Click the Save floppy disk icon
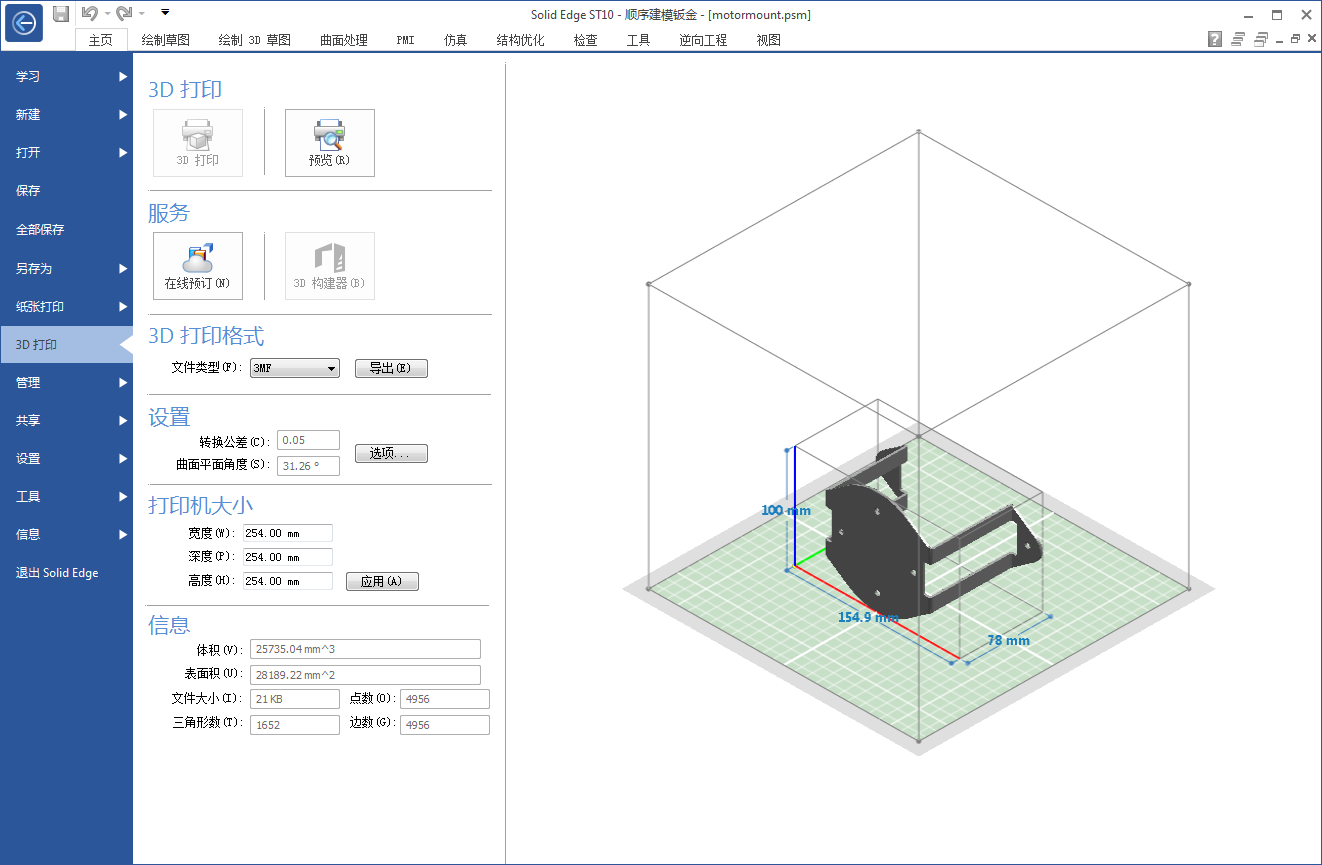This screenshot has height=865, width=1322. point(61,13)
